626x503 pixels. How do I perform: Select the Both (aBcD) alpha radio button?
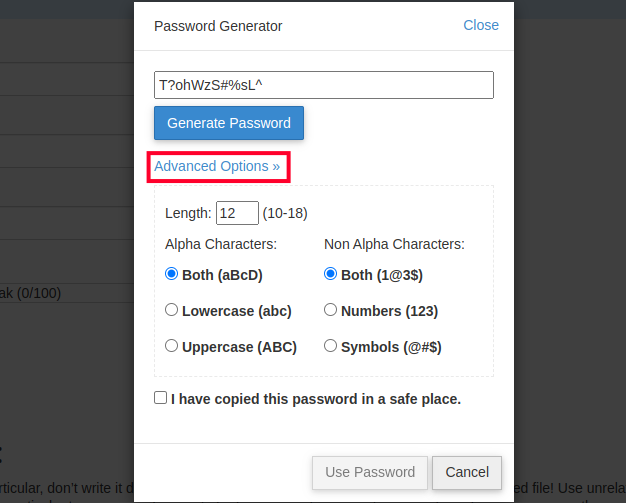click(x=171, y=274)
